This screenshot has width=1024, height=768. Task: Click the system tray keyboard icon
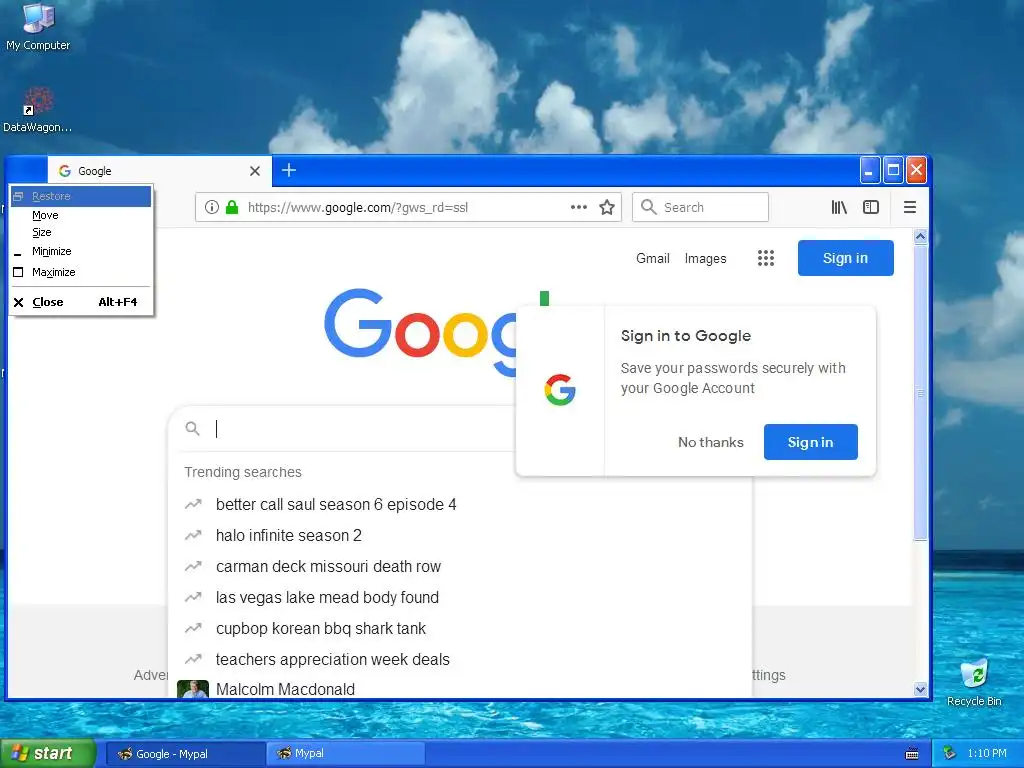[912, 754]
